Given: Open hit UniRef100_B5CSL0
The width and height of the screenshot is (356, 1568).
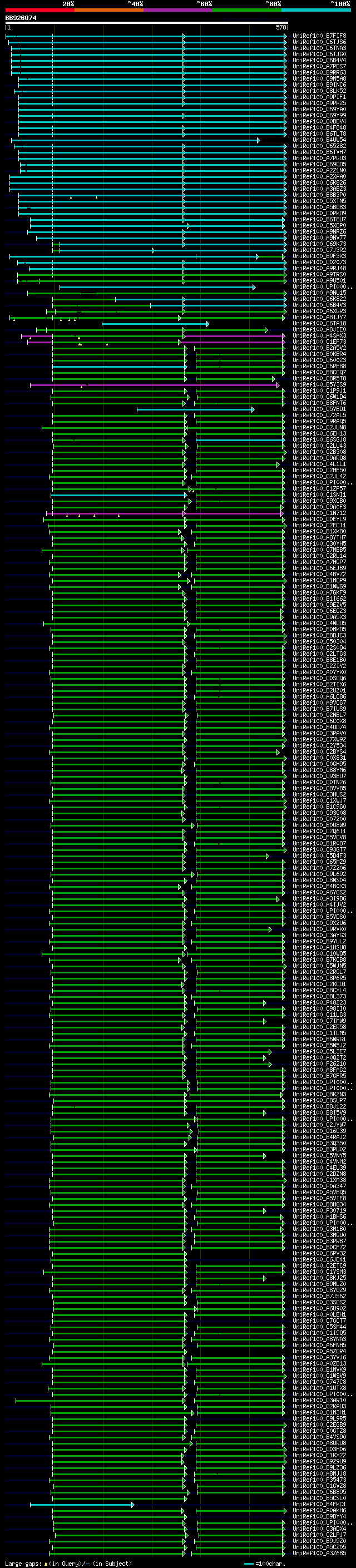Looking at the screenshot, I should 319,1498.
